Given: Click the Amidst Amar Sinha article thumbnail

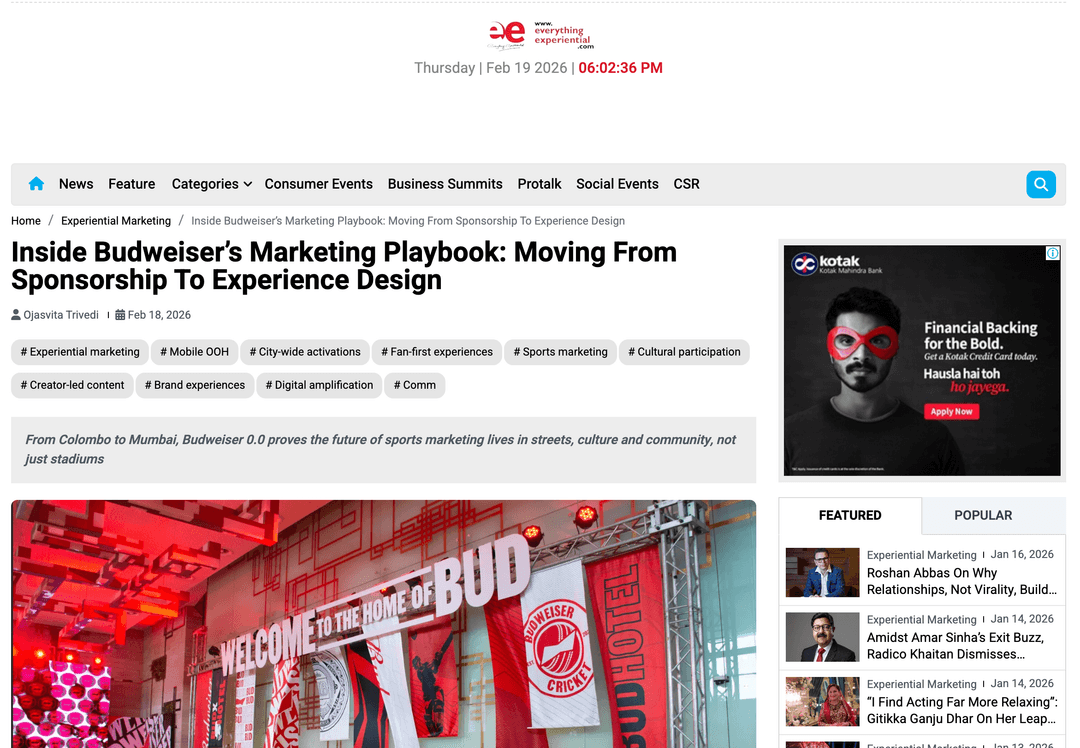Looking at the screenshot, I should [822, 637].
